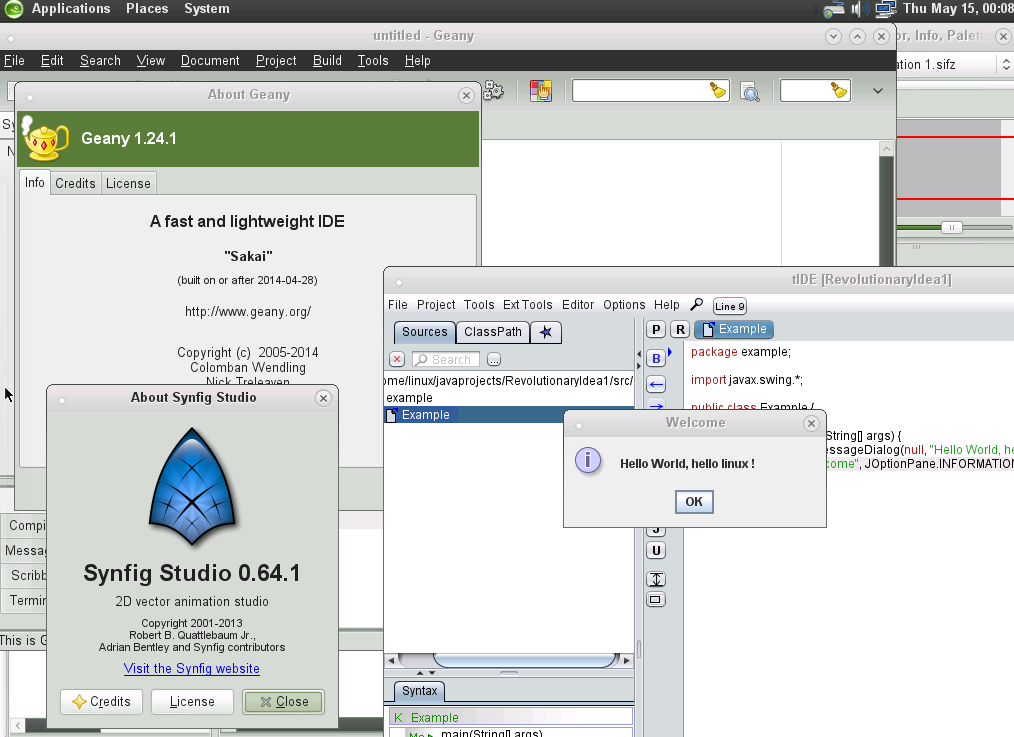
Task: Expand the Geany toolbar overflow chevron
Action: tap(878, 91)
